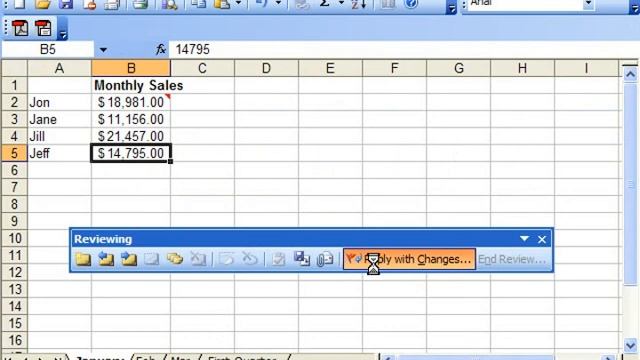Open the Undo history dropdown arrow

[278, 3]
